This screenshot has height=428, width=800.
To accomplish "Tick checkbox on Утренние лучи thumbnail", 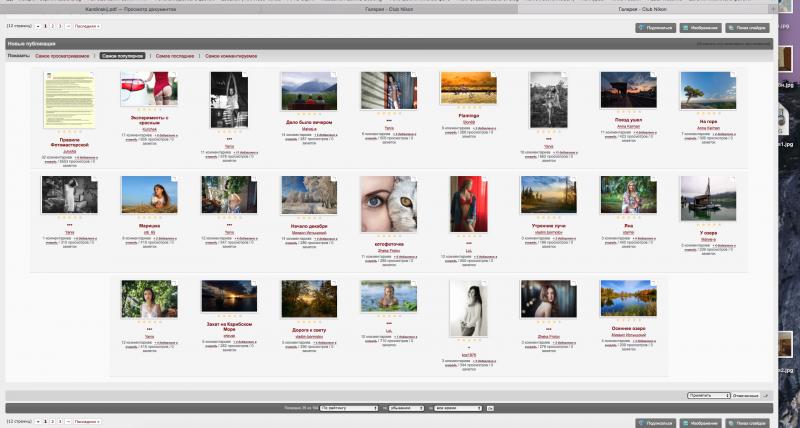I will click(x=573, y=179).
